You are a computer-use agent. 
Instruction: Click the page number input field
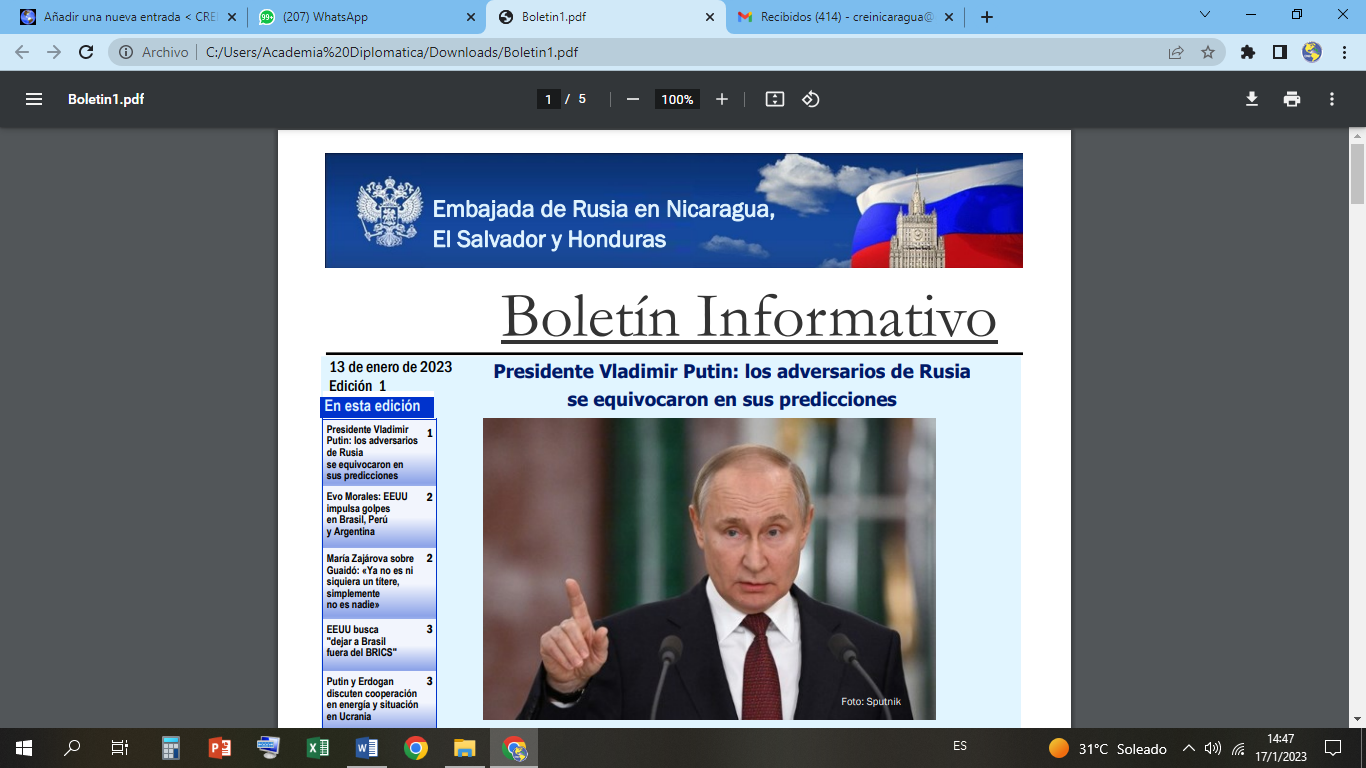(x=548, y=99)
